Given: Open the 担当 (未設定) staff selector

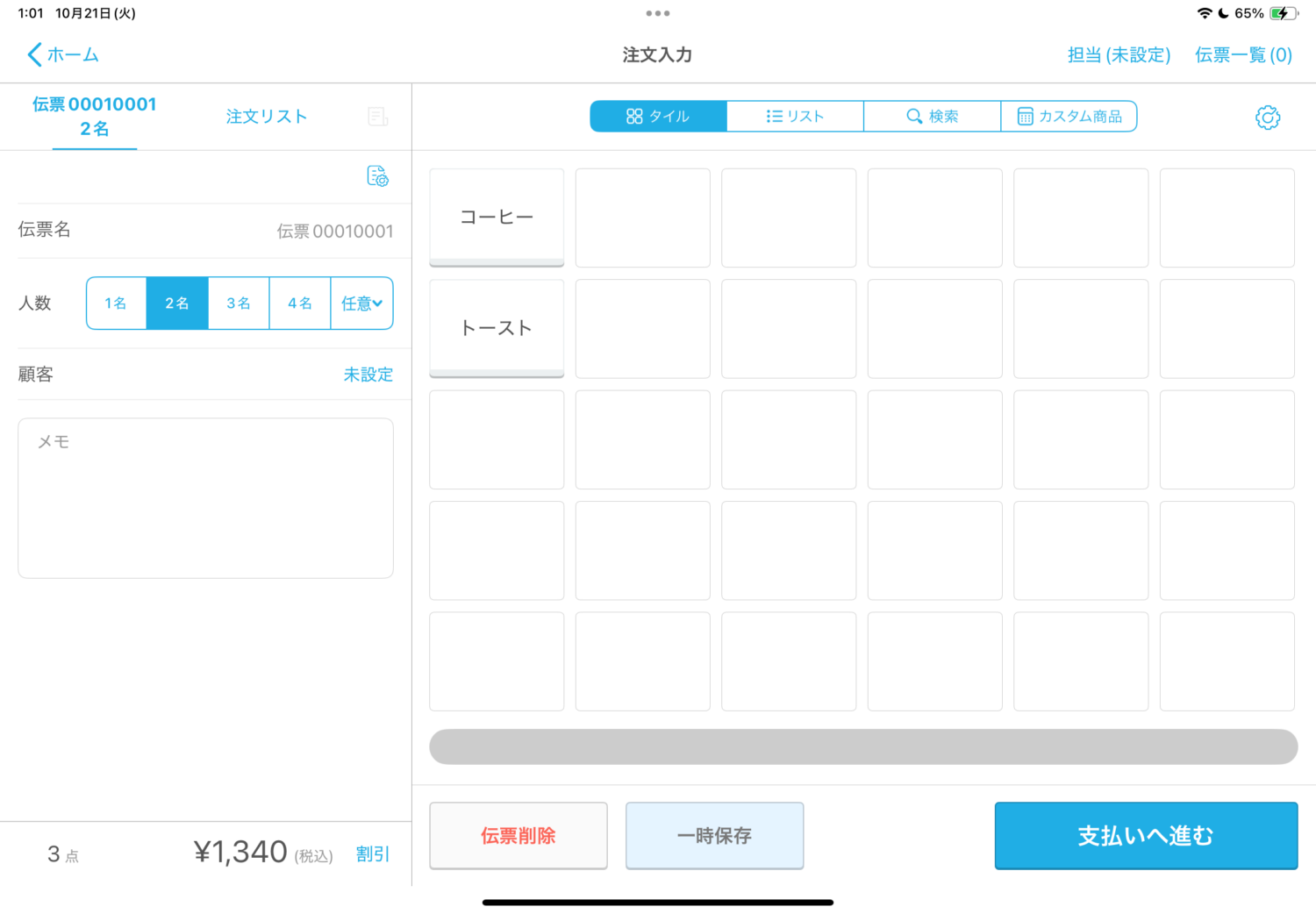Looking at the screenshot, I should point(1119,55).
